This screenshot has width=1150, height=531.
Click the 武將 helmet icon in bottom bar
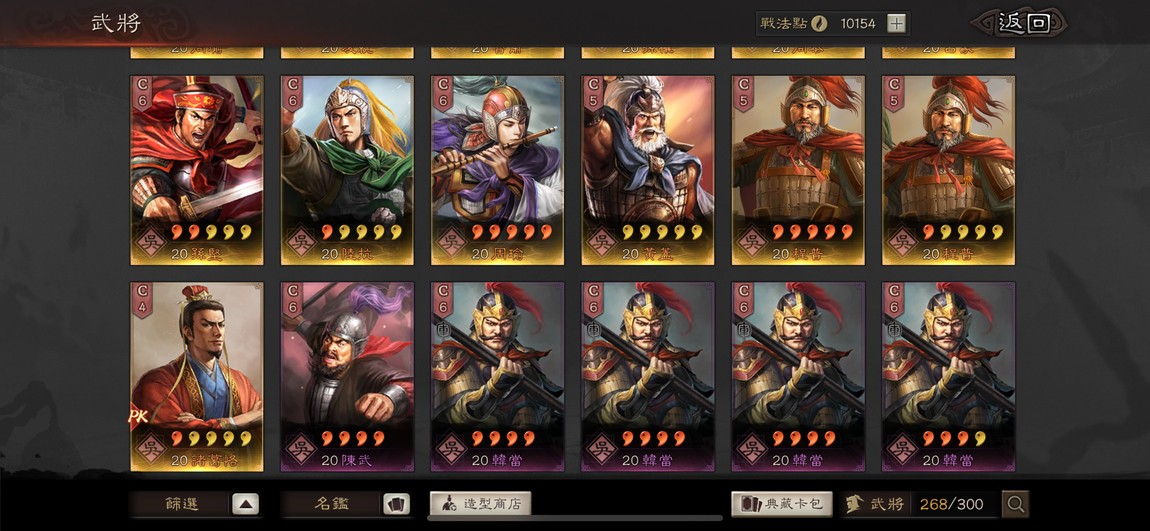point(853,504)
